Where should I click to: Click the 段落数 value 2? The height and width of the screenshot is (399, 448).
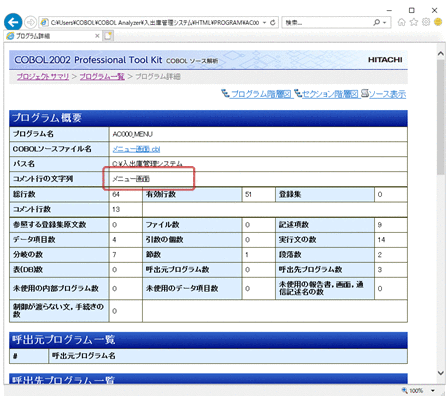coord(380,255)
